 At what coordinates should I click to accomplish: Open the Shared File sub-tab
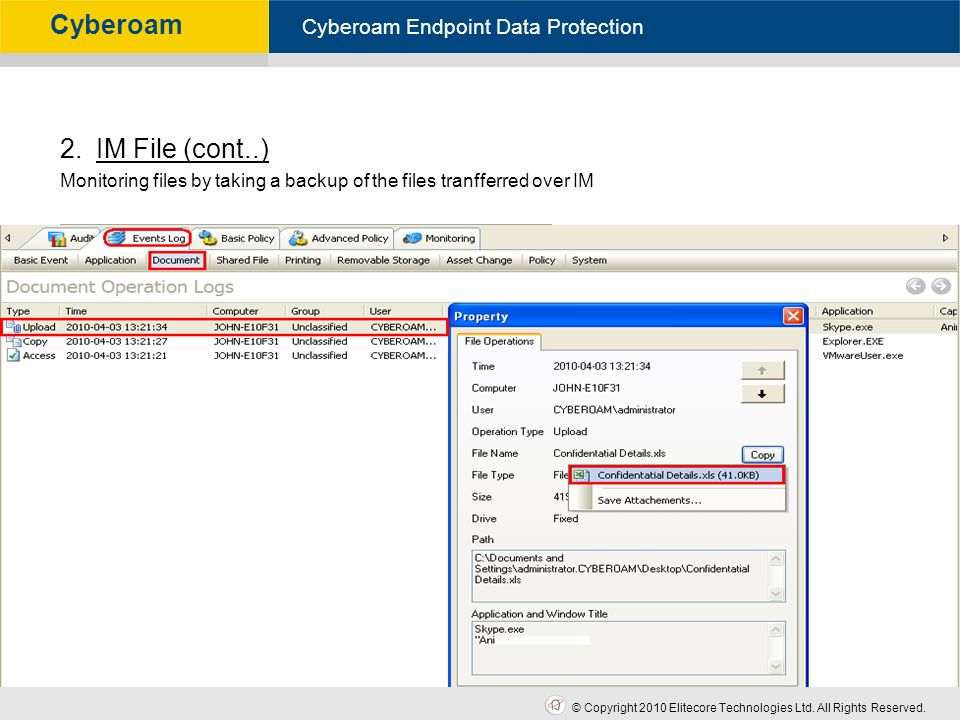(x=242, y=260)
